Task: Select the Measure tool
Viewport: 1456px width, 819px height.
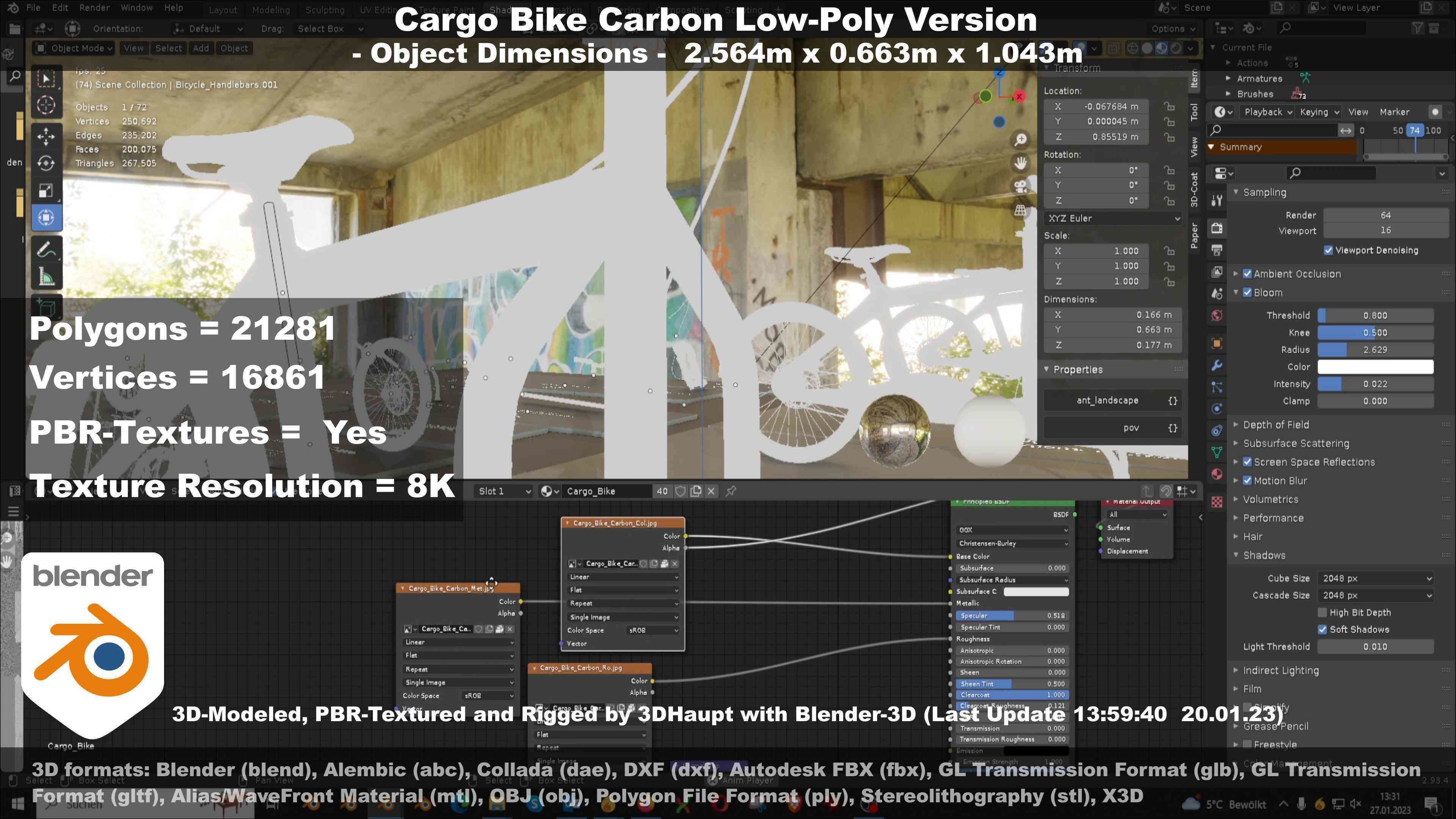Action: [46, 276]
